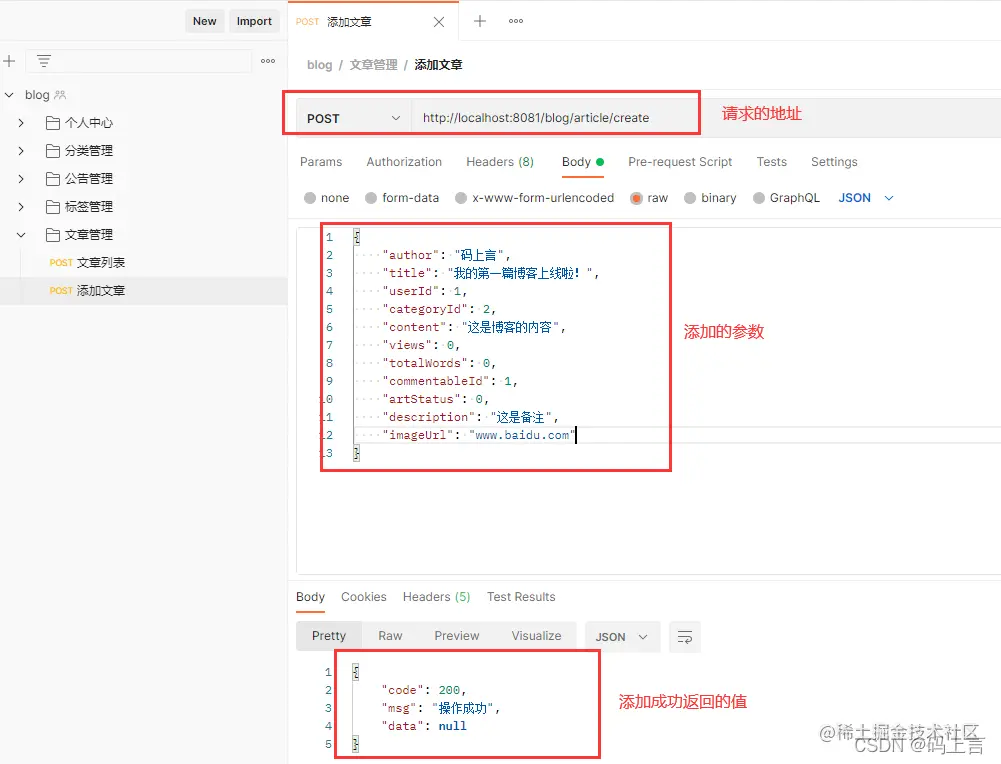Click the sidebar search field
This screenshot has height=764, width=1001.
138,61
